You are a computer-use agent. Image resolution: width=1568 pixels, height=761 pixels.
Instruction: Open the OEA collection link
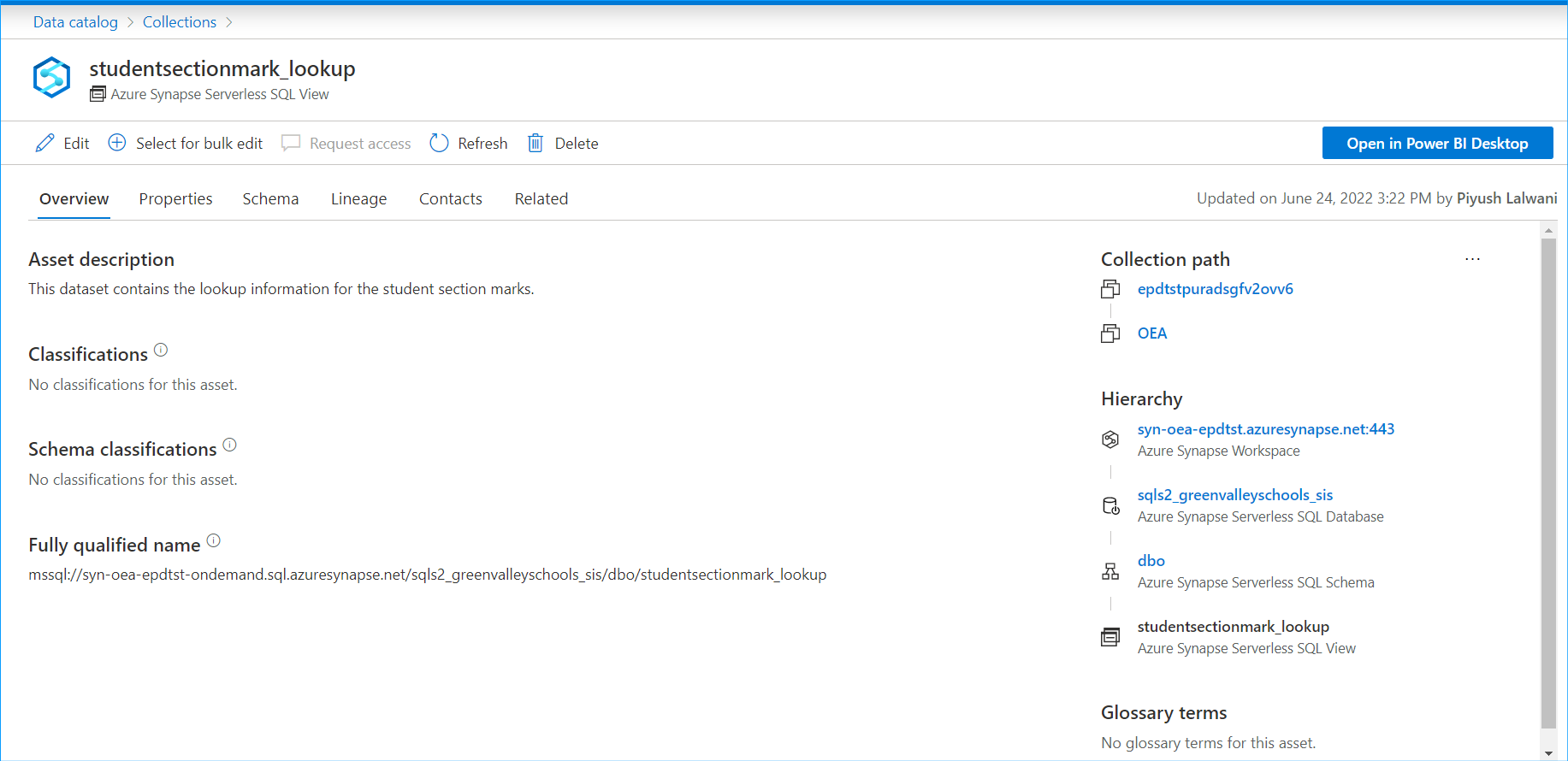1151,333
